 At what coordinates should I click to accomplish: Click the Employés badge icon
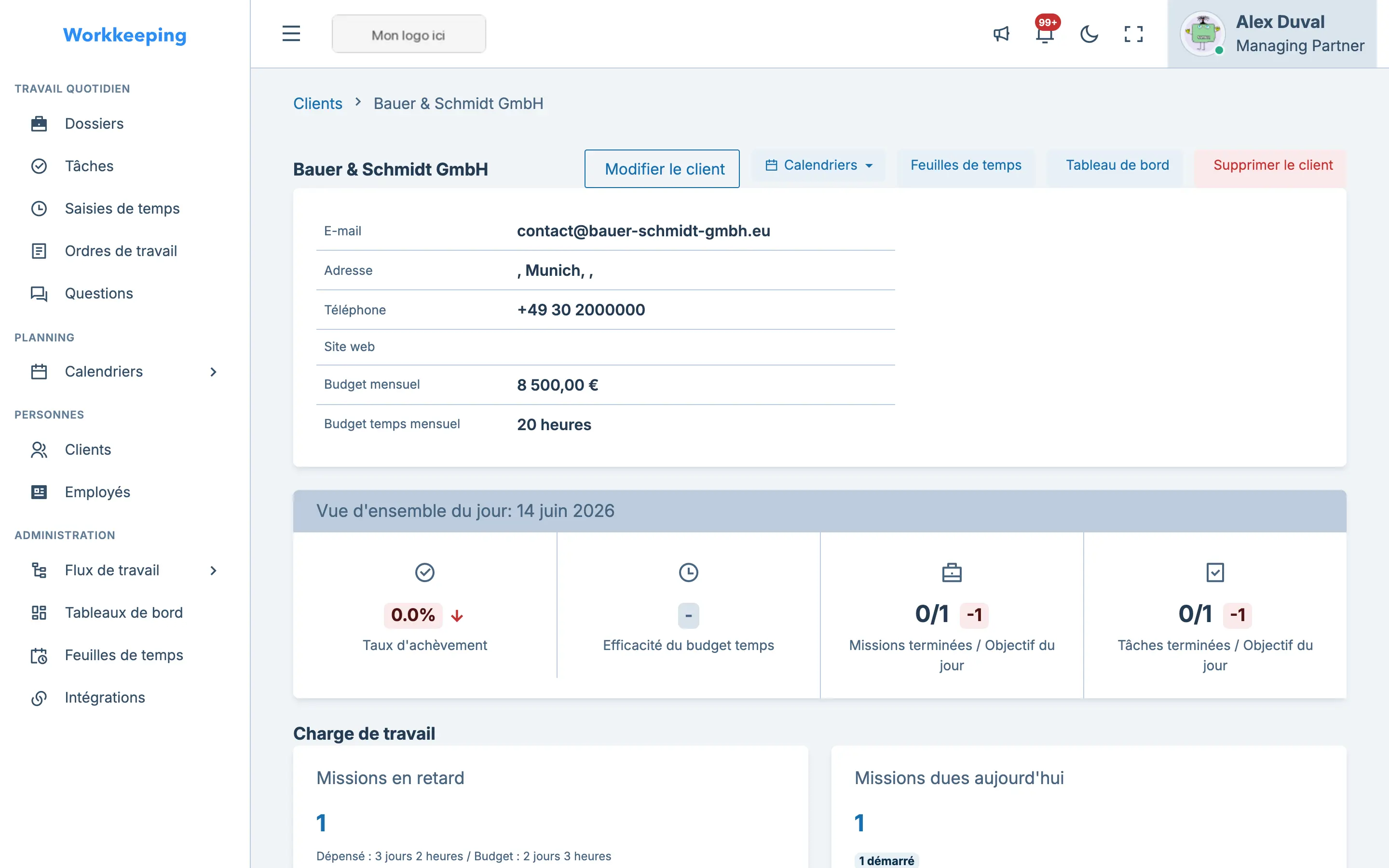[x=39, y=492]
